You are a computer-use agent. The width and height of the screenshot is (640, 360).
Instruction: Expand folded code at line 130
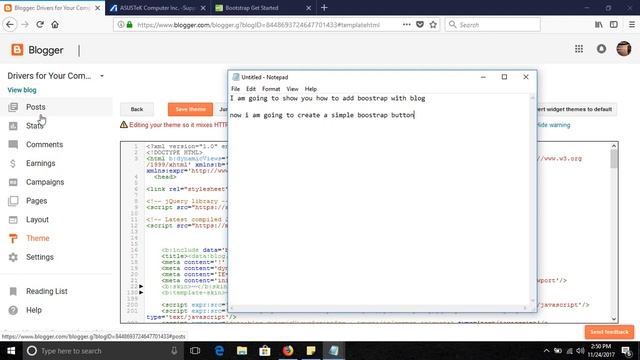tap(141, 293)
